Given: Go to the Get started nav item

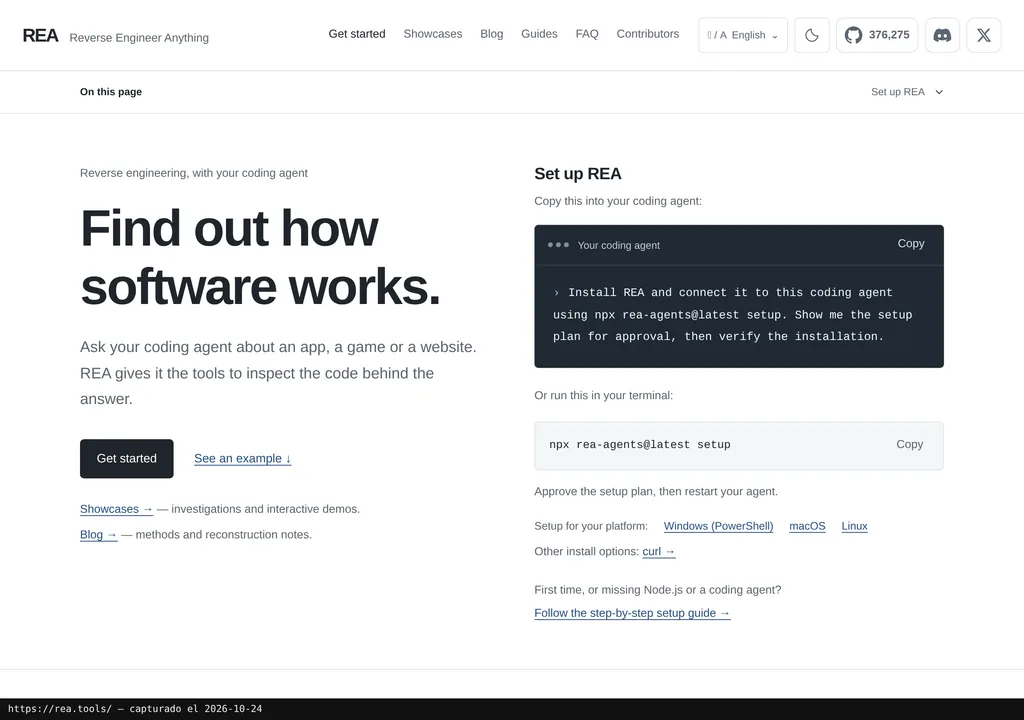Looking at the screenshot, I should pyautogui.click(x=357, y=34).
